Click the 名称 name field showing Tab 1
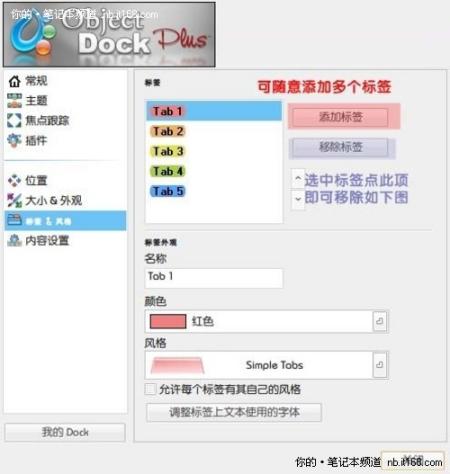Image resolution: width=450 pixels, height=474 pixels. coord(214,278)
